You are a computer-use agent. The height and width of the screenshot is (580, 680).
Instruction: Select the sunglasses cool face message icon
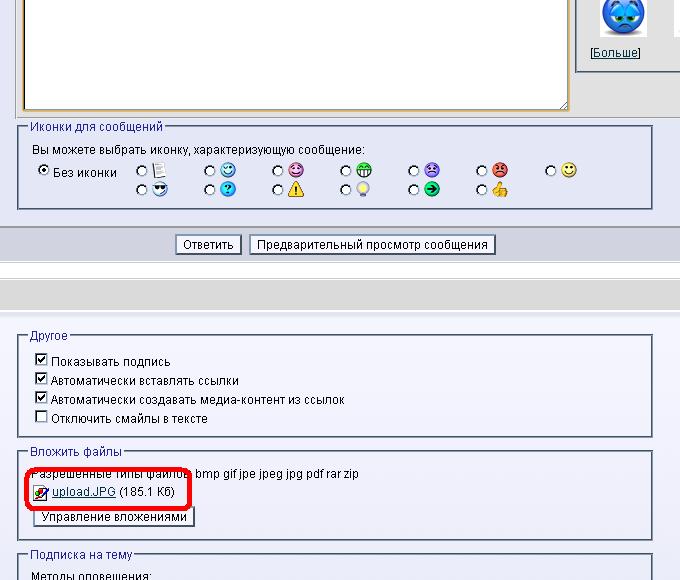click(142, 190)
